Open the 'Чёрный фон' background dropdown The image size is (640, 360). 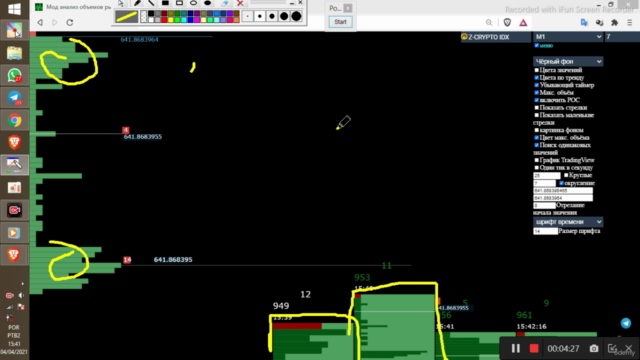click(568, 61)
